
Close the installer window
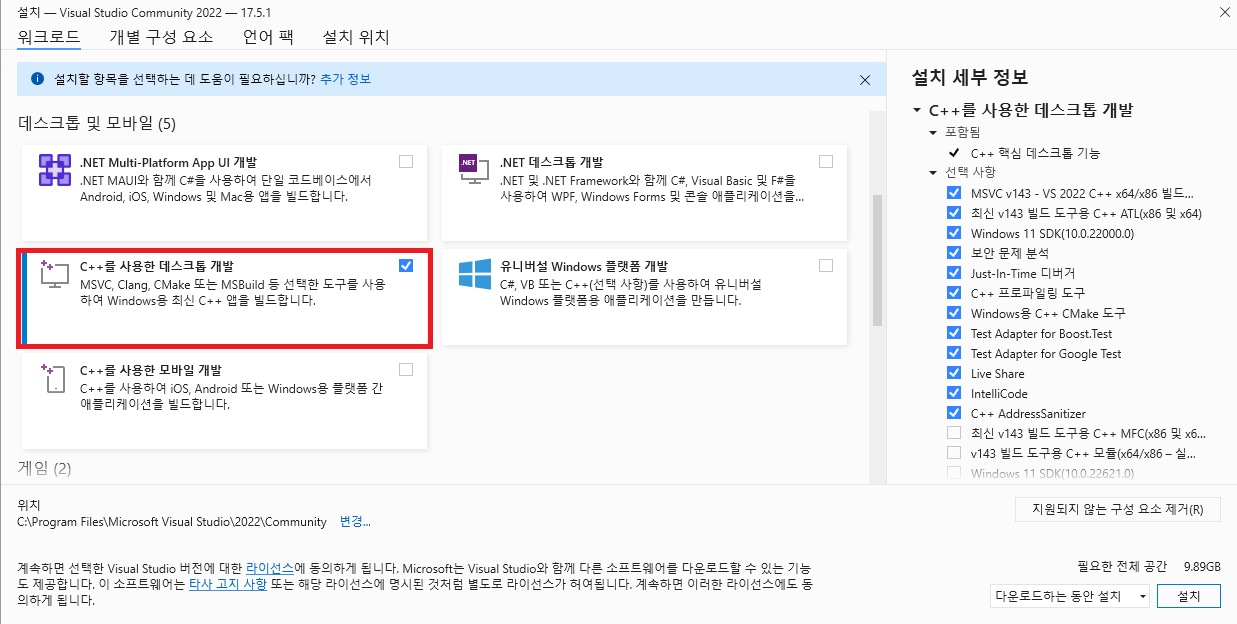[x=1224, y=14]
